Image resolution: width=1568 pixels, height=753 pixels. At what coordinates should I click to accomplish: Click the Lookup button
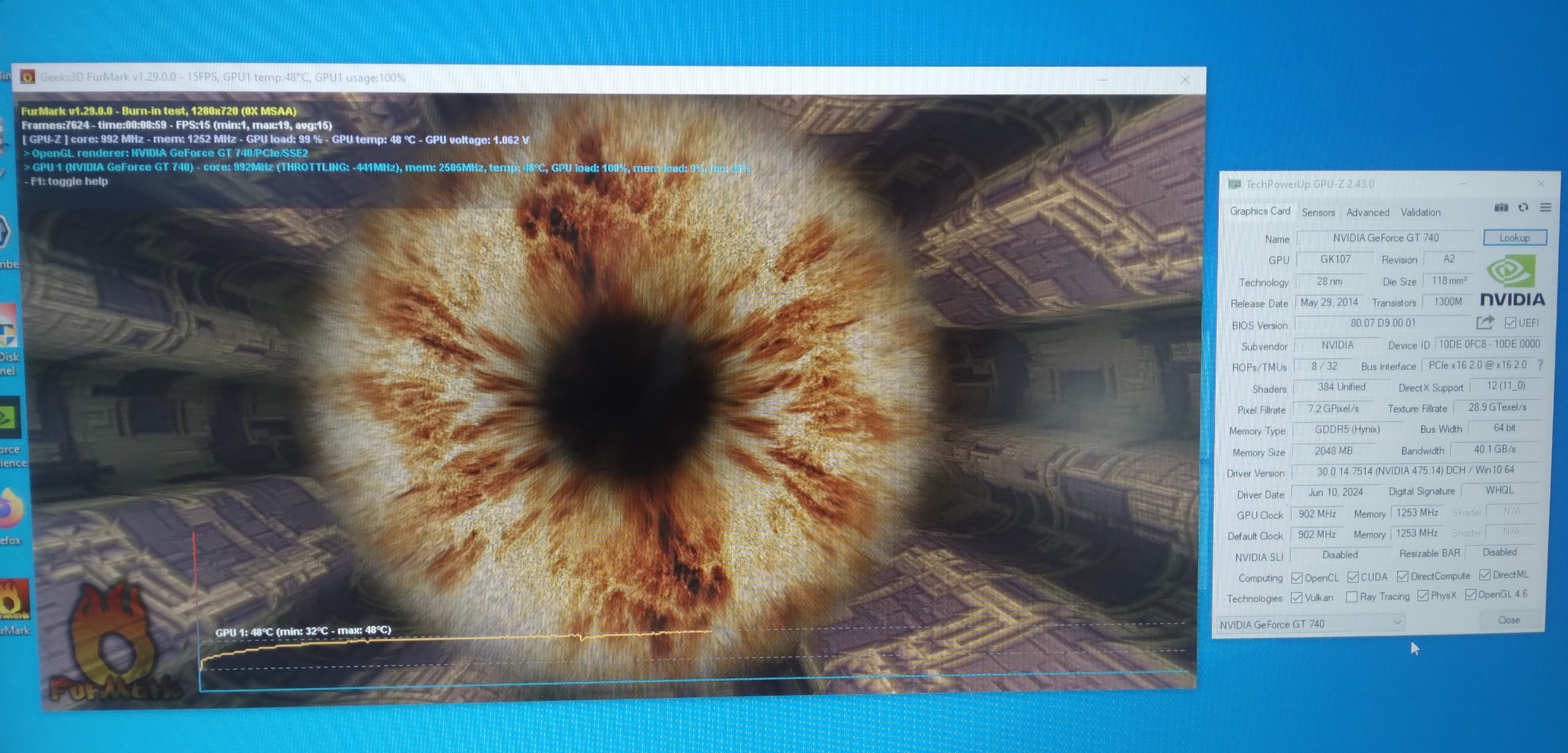1515,238
